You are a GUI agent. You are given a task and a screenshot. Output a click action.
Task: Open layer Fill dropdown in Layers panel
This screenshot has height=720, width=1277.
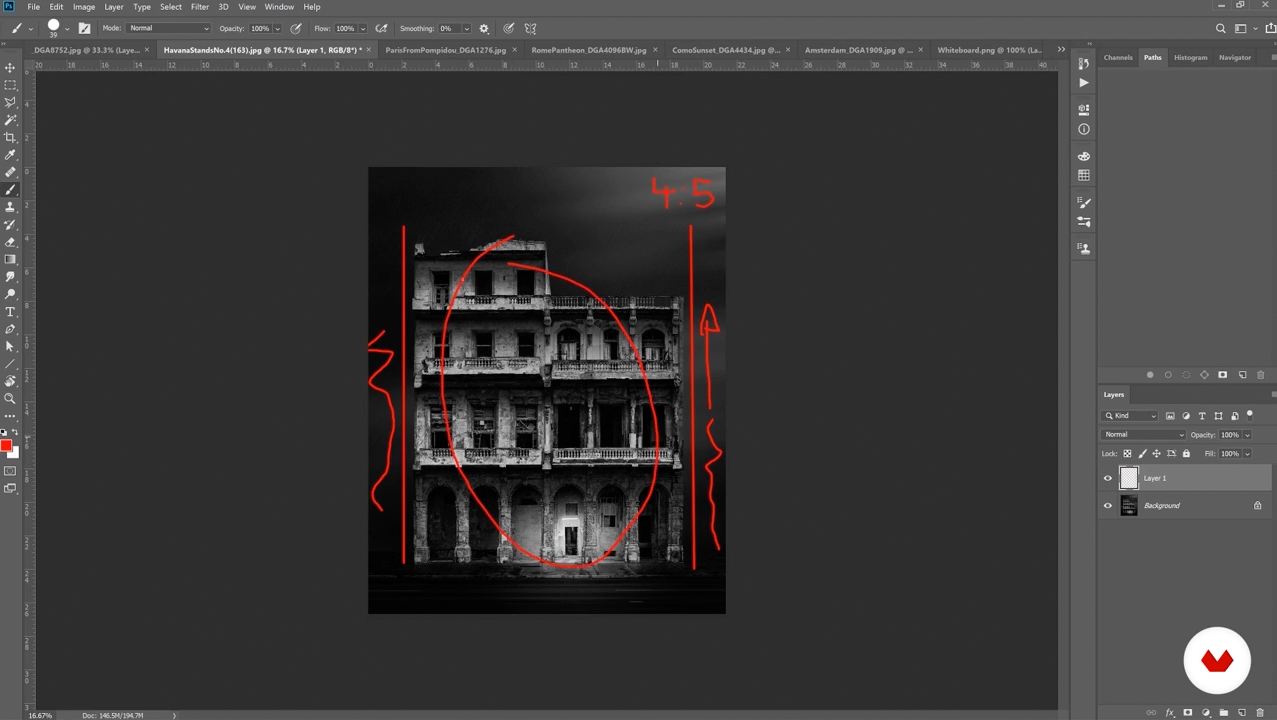pos(1247,454)
